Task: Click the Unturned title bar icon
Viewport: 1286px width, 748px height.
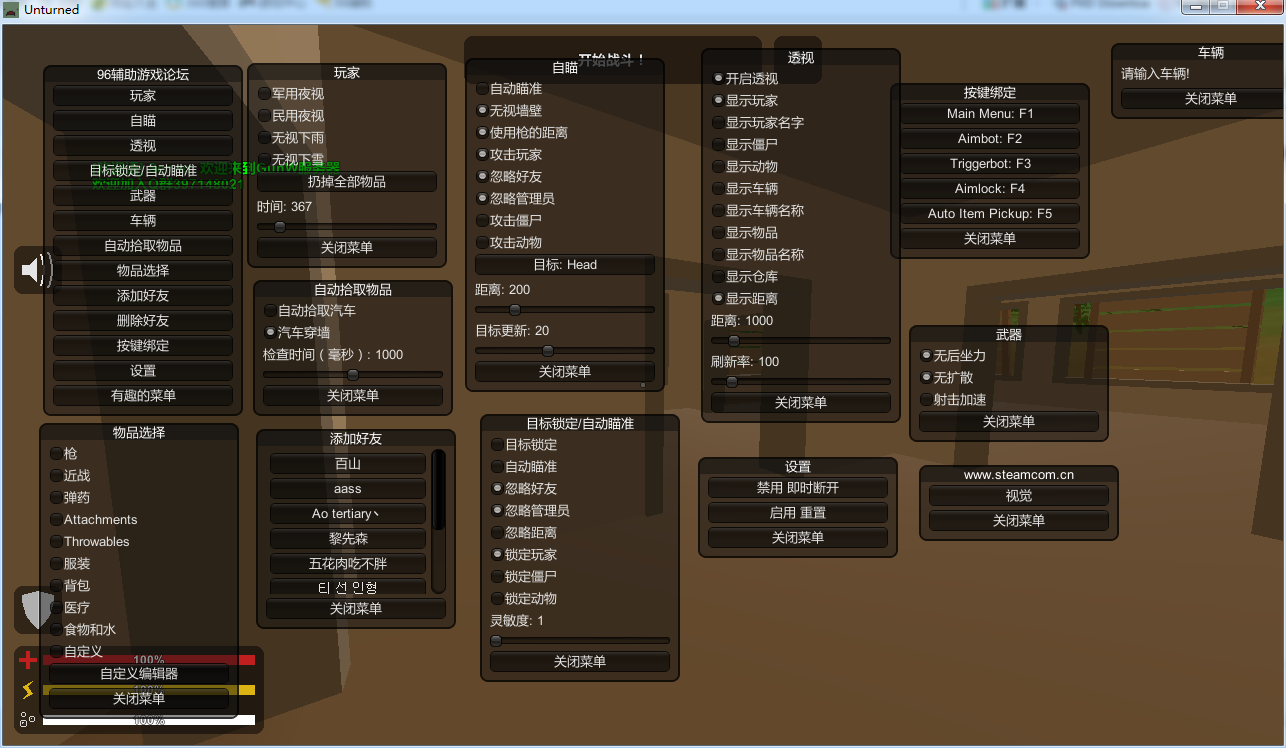Action: [x=11, y=10]
